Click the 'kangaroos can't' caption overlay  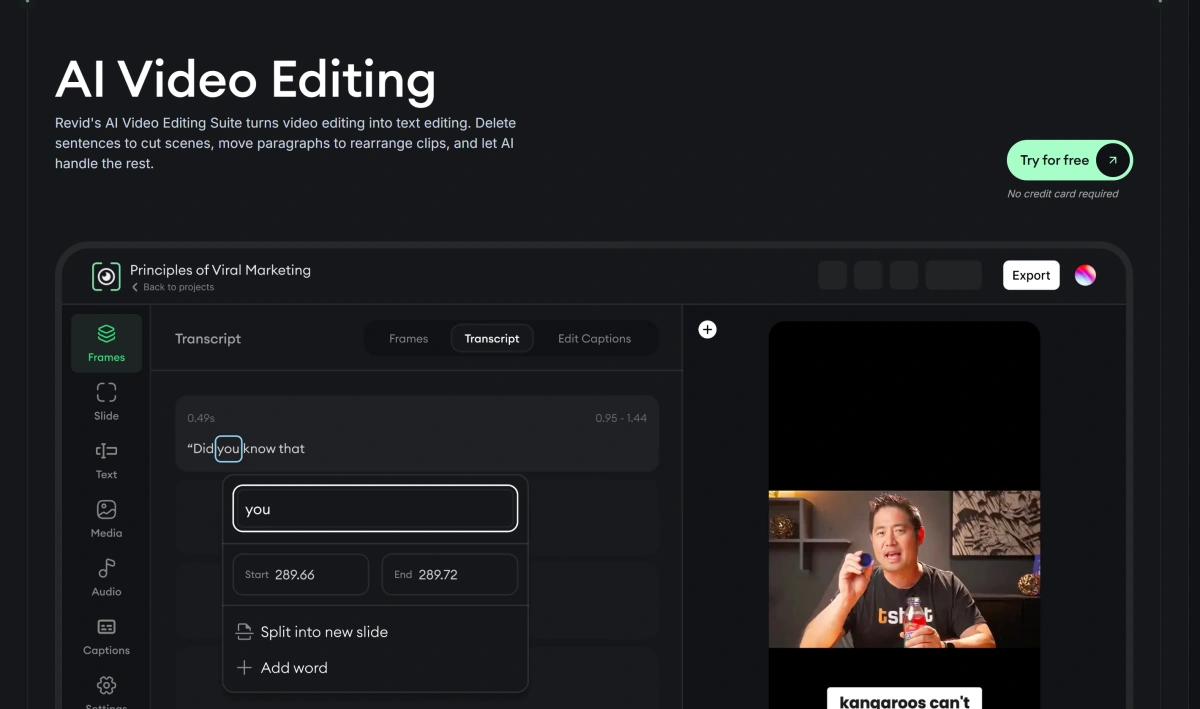click(905, 698)
